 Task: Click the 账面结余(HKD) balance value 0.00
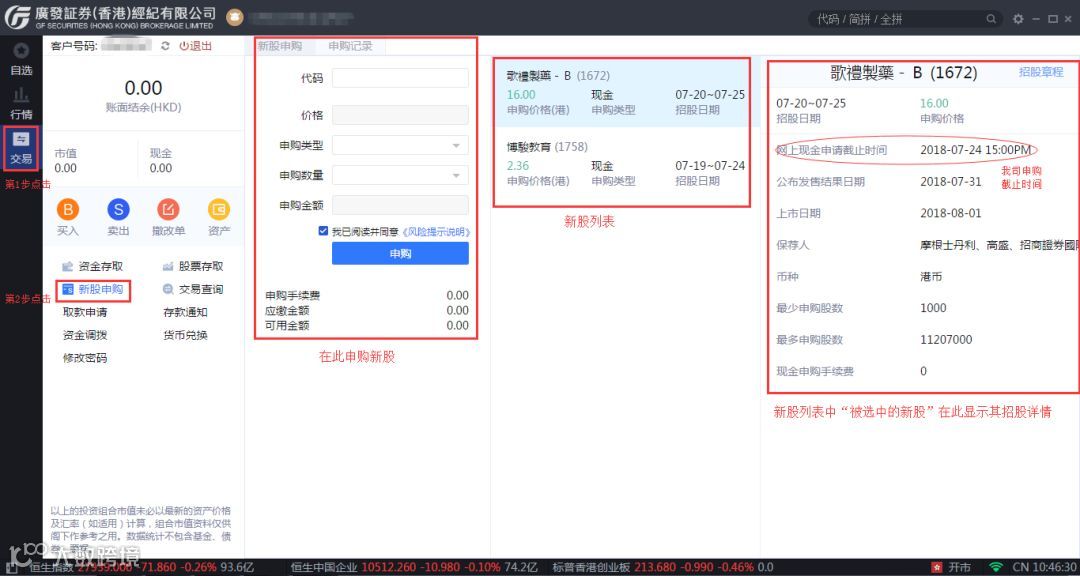tap(143, 88)
